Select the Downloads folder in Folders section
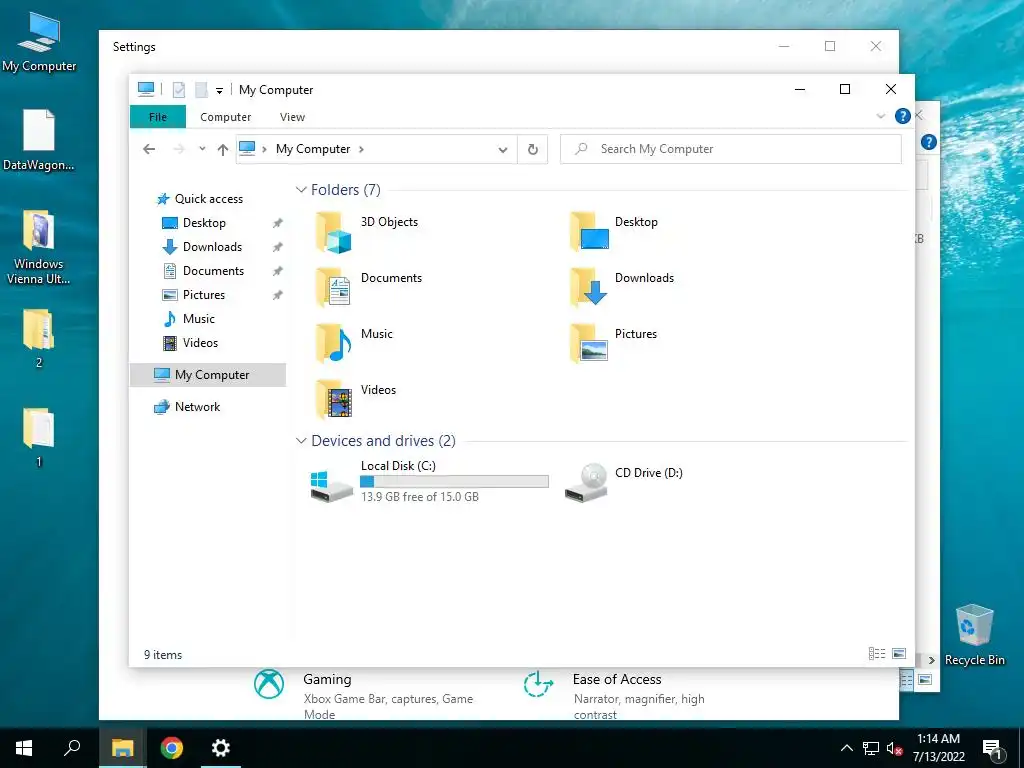This screenshot has width=1024, height=768. tap(621, 287)
